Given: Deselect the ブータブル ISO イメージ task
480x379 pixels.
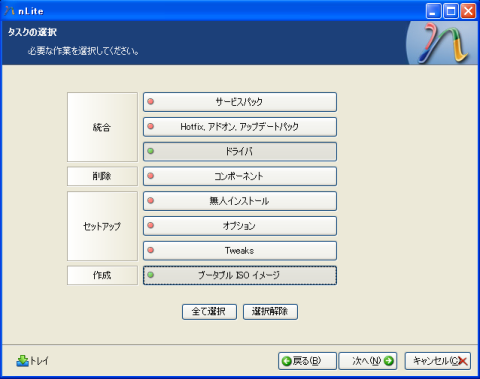Looking at the screenshot, I should pos(240,275).
